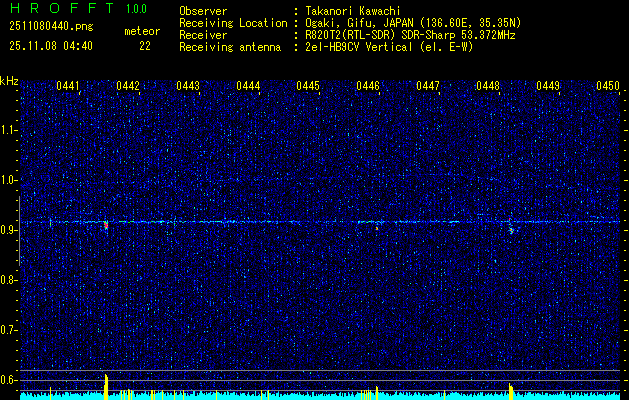Select the antenna text 2el-HB9CV Vertical
The width and height of the screenshot is (629, 400).
359,47
